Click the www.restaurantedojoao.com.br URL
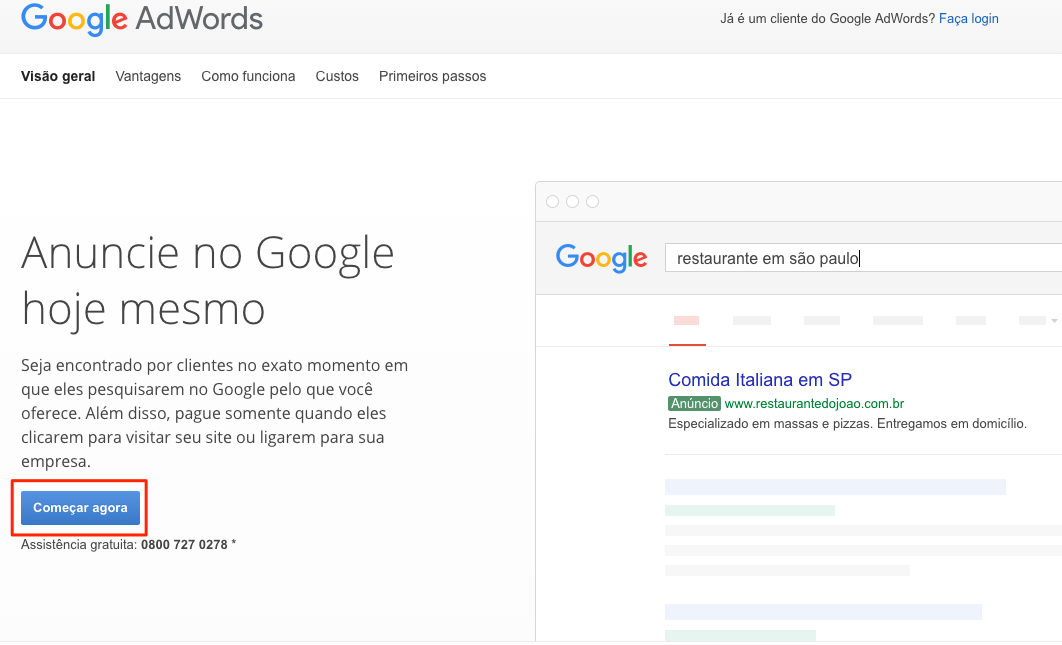 click(814, 404)
